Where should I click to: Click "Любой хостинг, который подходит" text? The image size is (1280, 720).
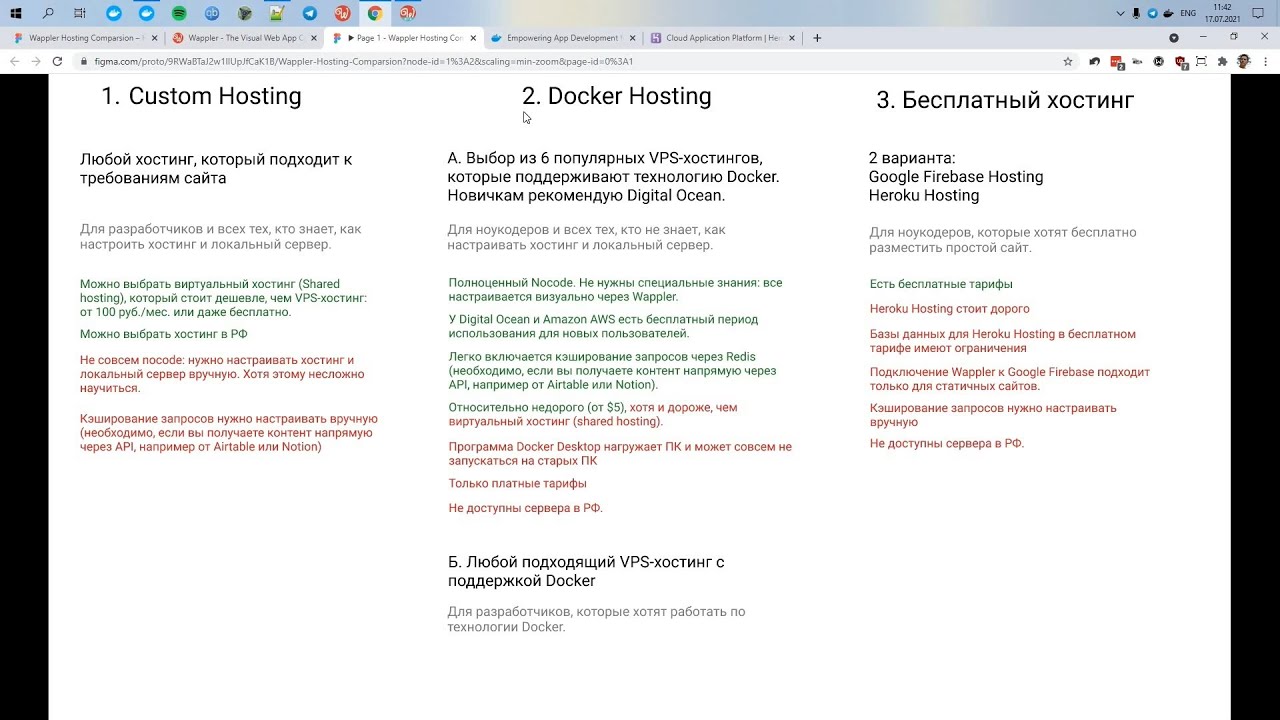click(x=216, y=168)
